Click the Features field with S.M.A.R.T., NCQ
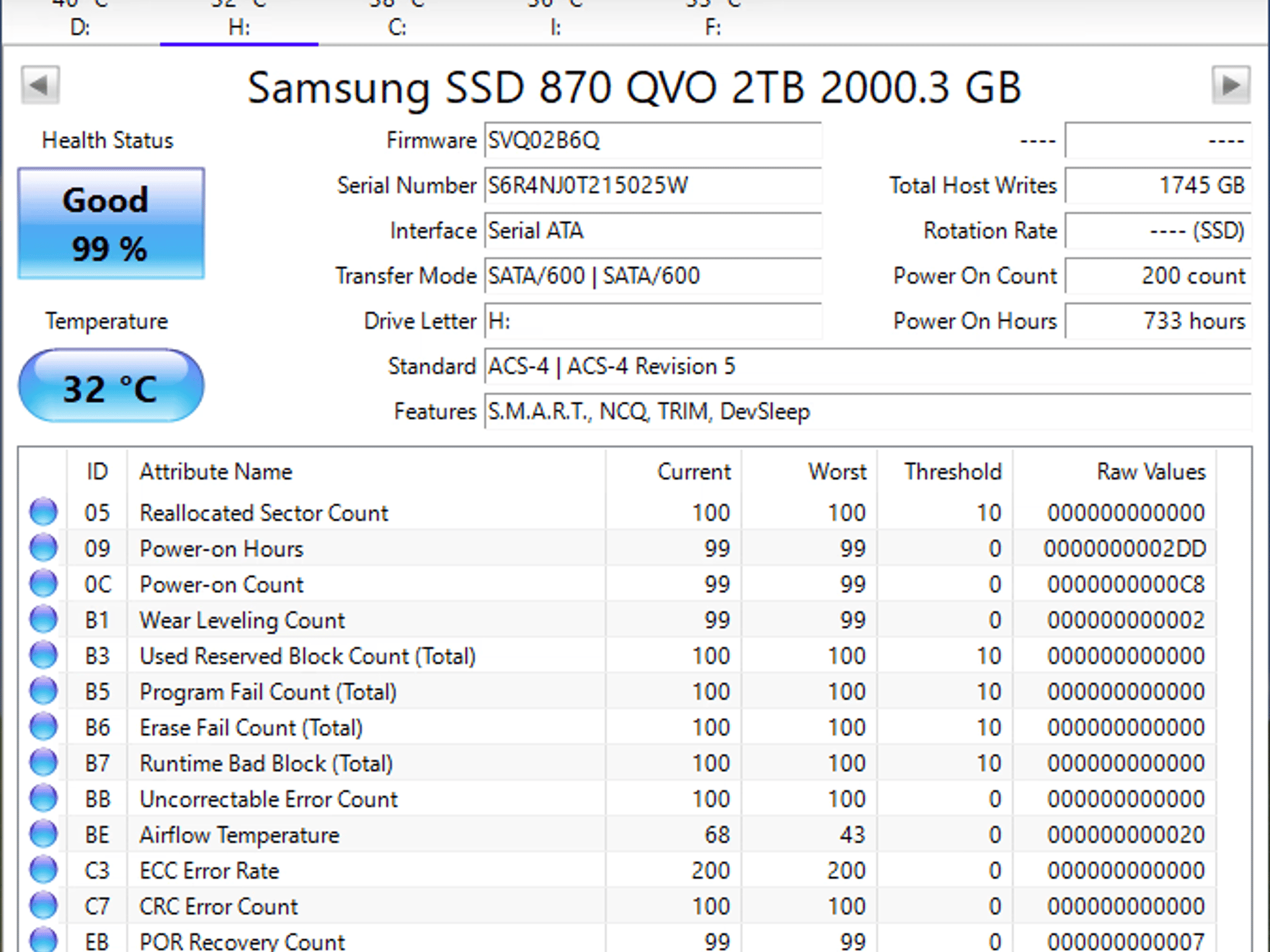This screenshot has height=952, width=1270. coord(868,412)
